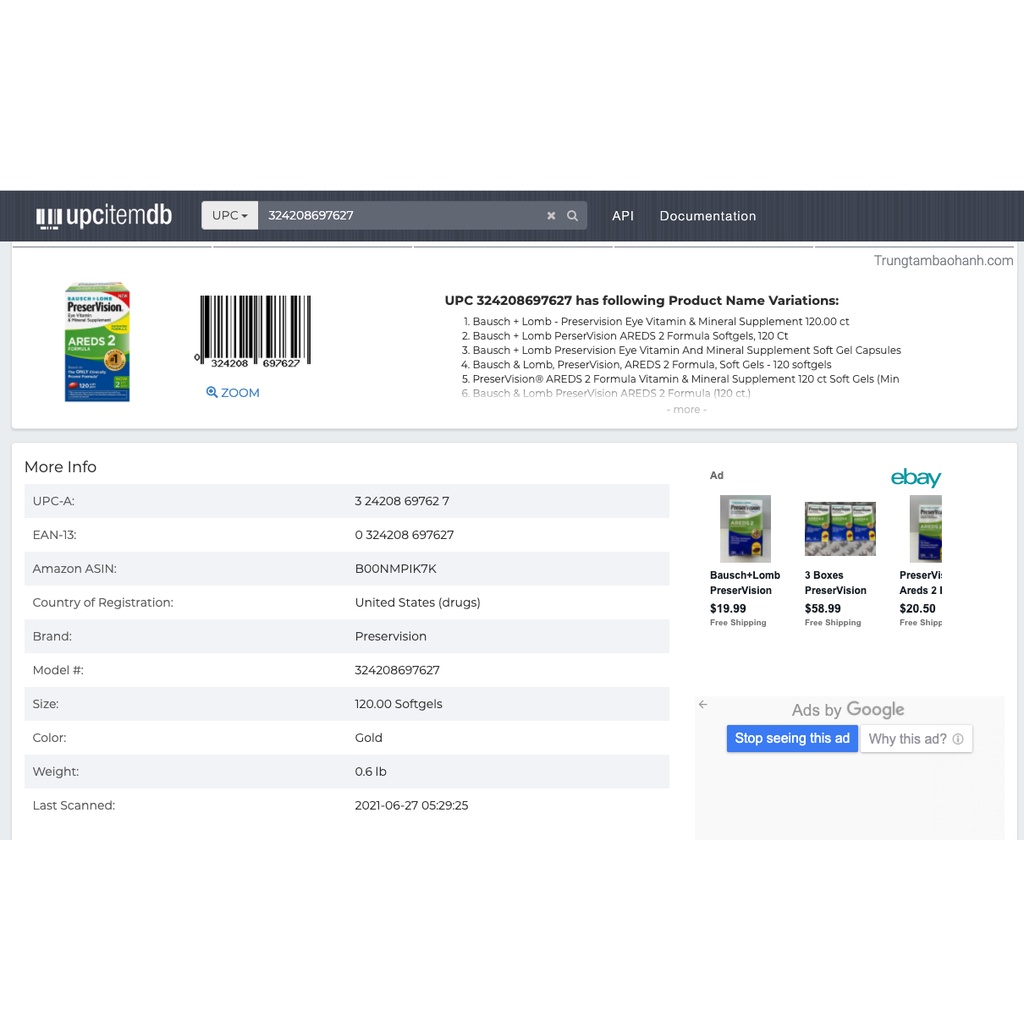The width and height of the screenshot is (1024, 1024).
Task: Clear the search field with the X icon
Action: pos(551,216)
